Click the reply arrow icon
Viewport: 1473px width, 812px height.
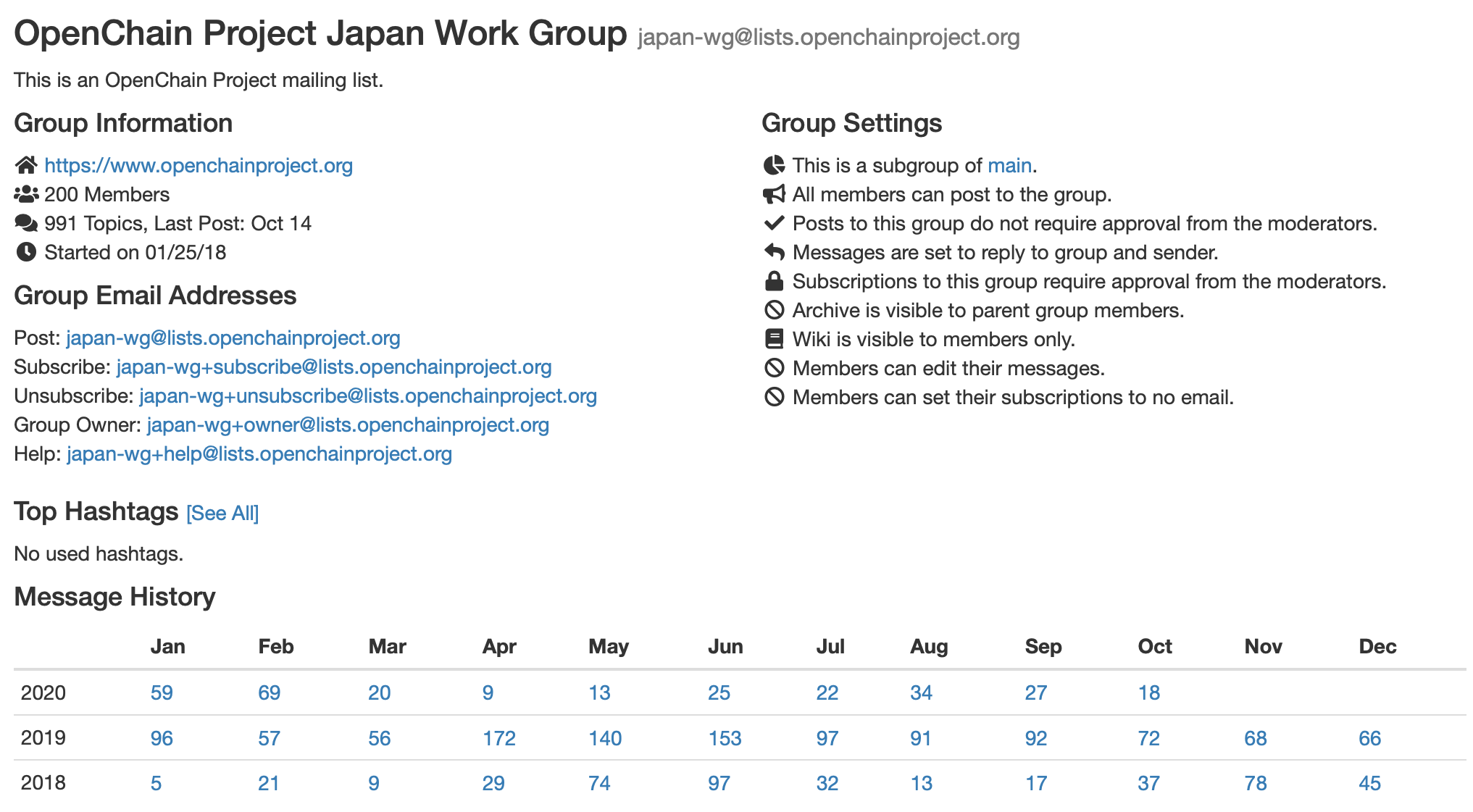[x=775, y=252]
